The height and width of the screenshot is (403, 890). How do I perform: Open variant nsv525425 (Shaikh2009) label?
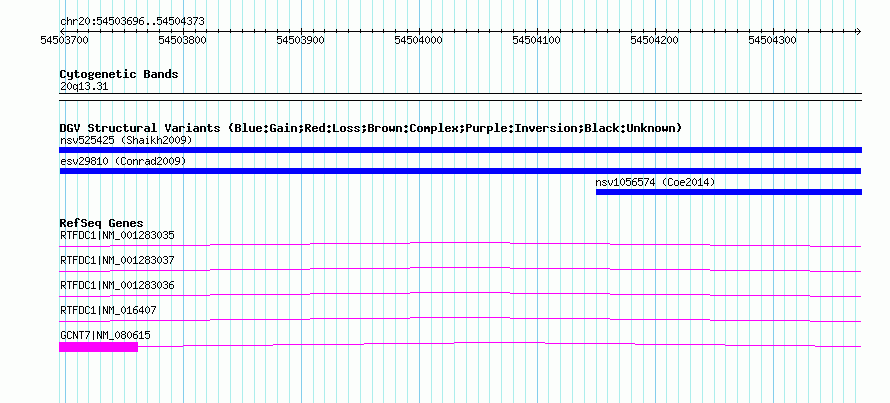click(126, 140)
